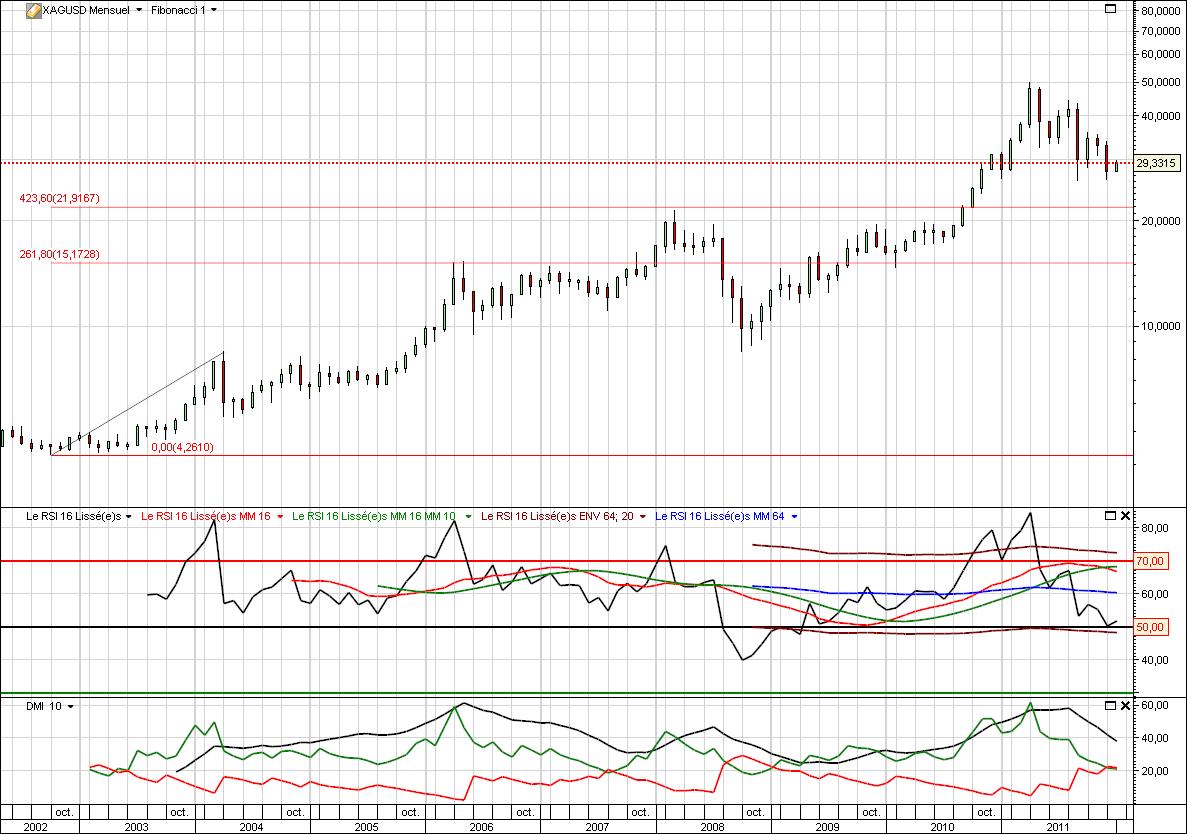
Task: Click the 2007 year on time axis
Action: coord(597,827)
